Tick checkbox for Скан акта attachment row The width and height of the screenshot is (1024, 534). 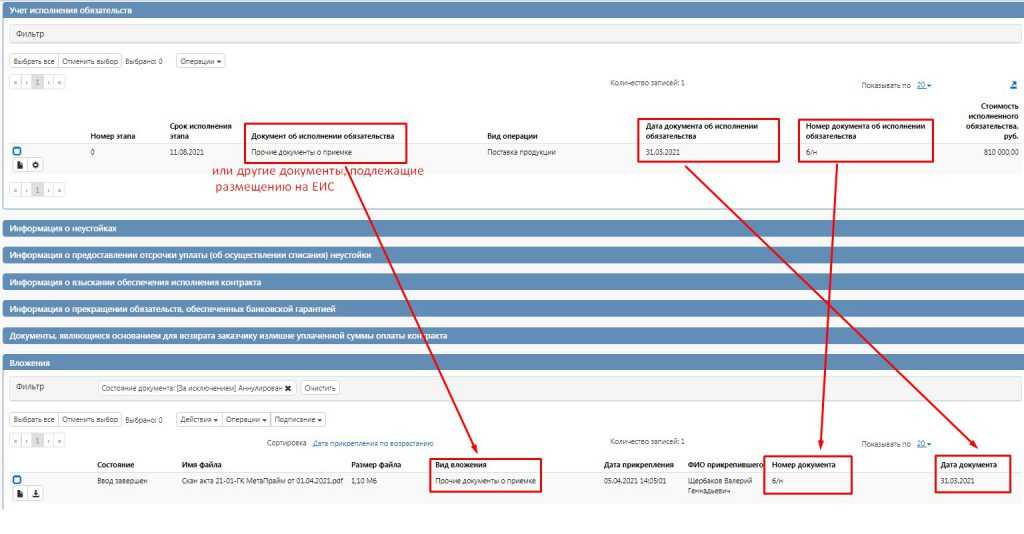point(17,480)
